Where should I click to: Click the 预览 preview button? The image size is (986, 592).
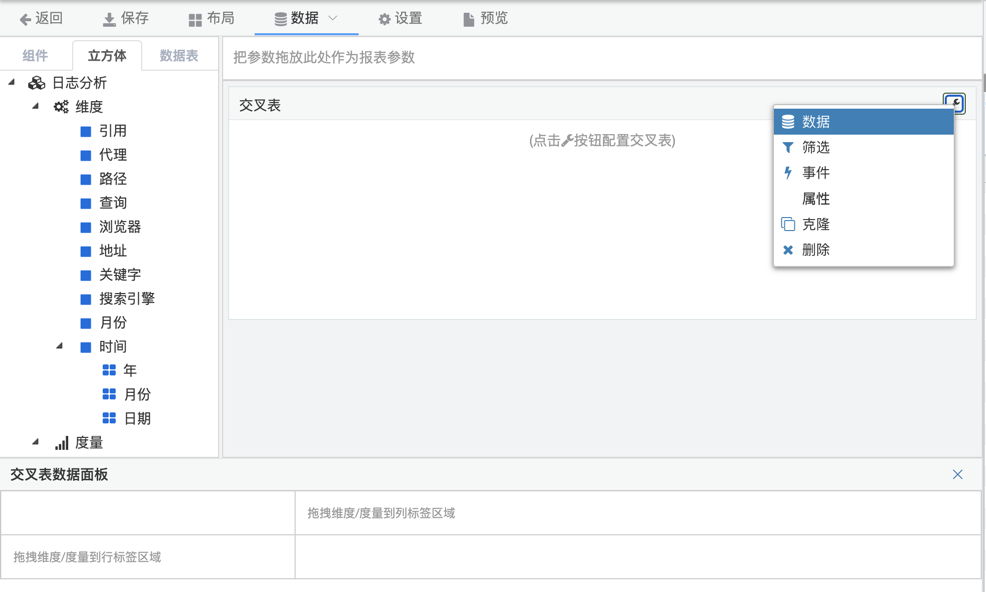[x=485, y=19]
